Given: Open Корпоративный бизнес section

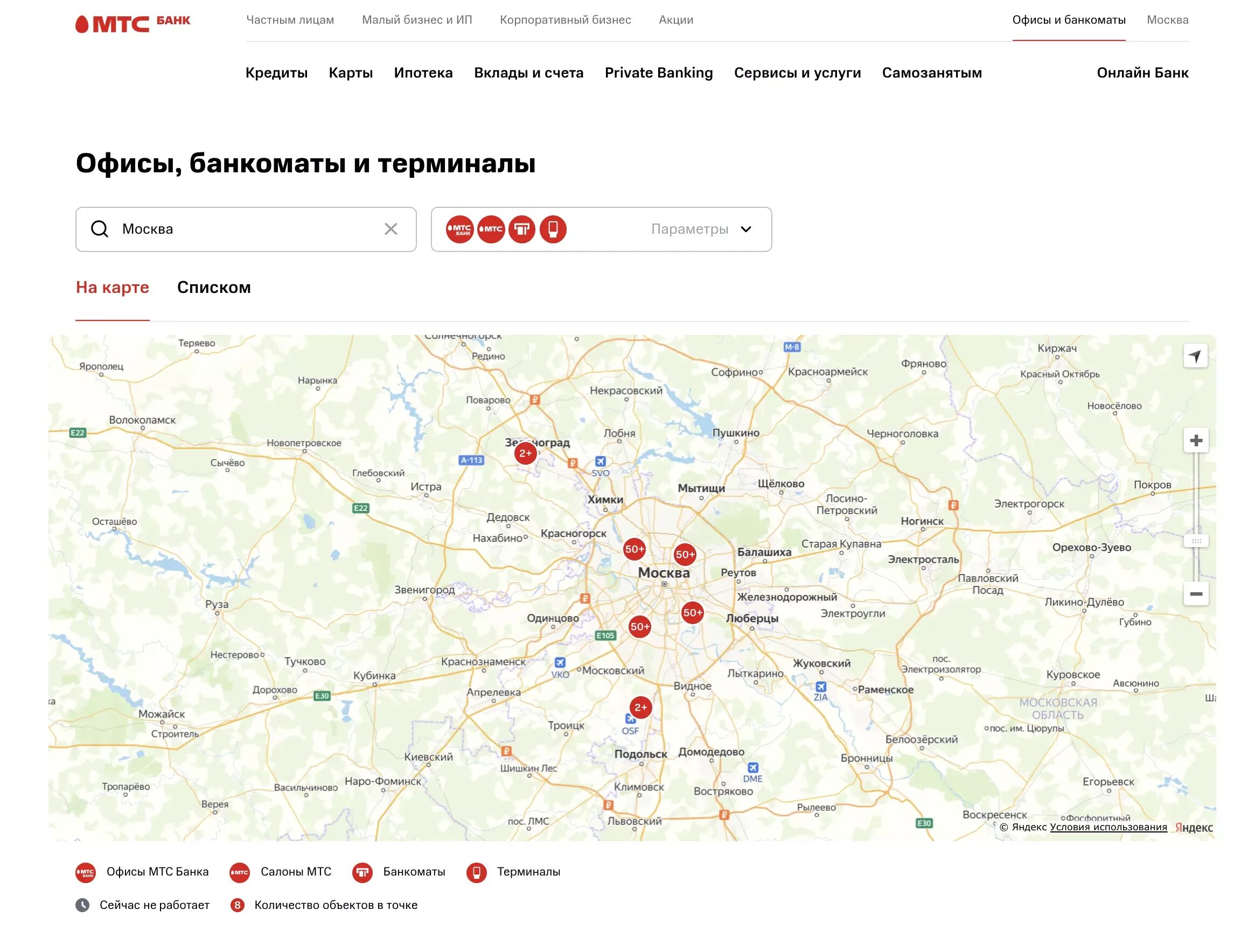Looking at the screenshot, I should tap(565, 20).
